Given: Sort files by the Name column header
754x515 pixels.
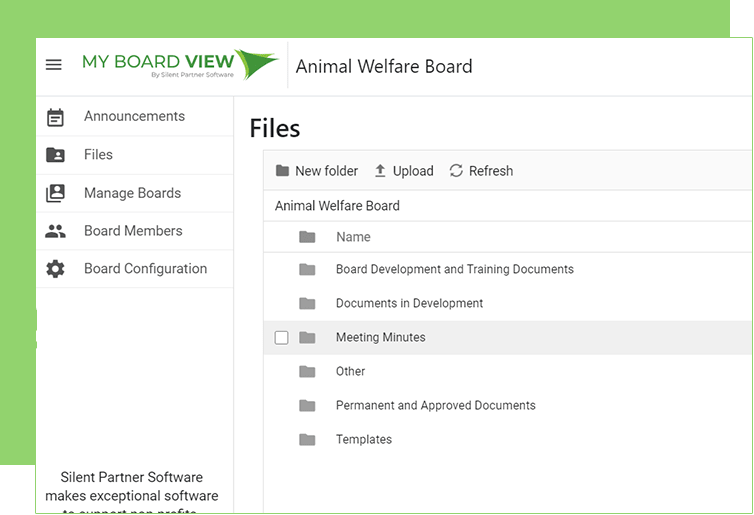Looking at the screenshot, I should click(x=353, y=237).
